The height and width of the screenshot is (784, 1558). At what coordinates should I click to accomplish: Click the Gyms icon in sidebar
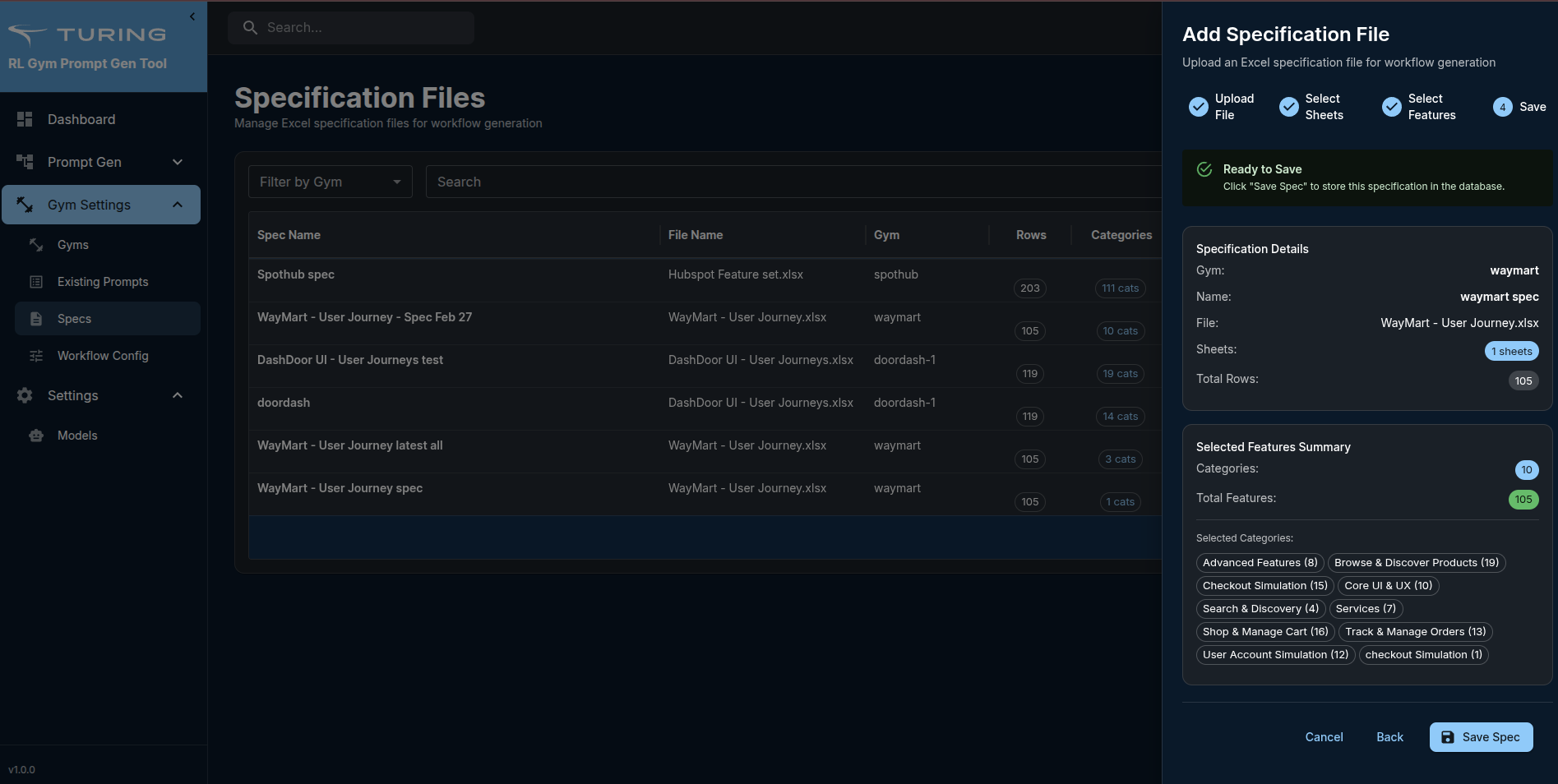(x=36, y=245)
